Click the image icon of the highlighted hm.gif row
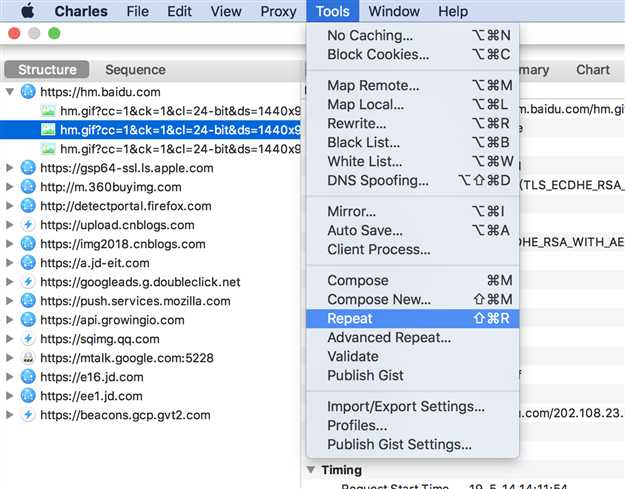 point(48,130)
